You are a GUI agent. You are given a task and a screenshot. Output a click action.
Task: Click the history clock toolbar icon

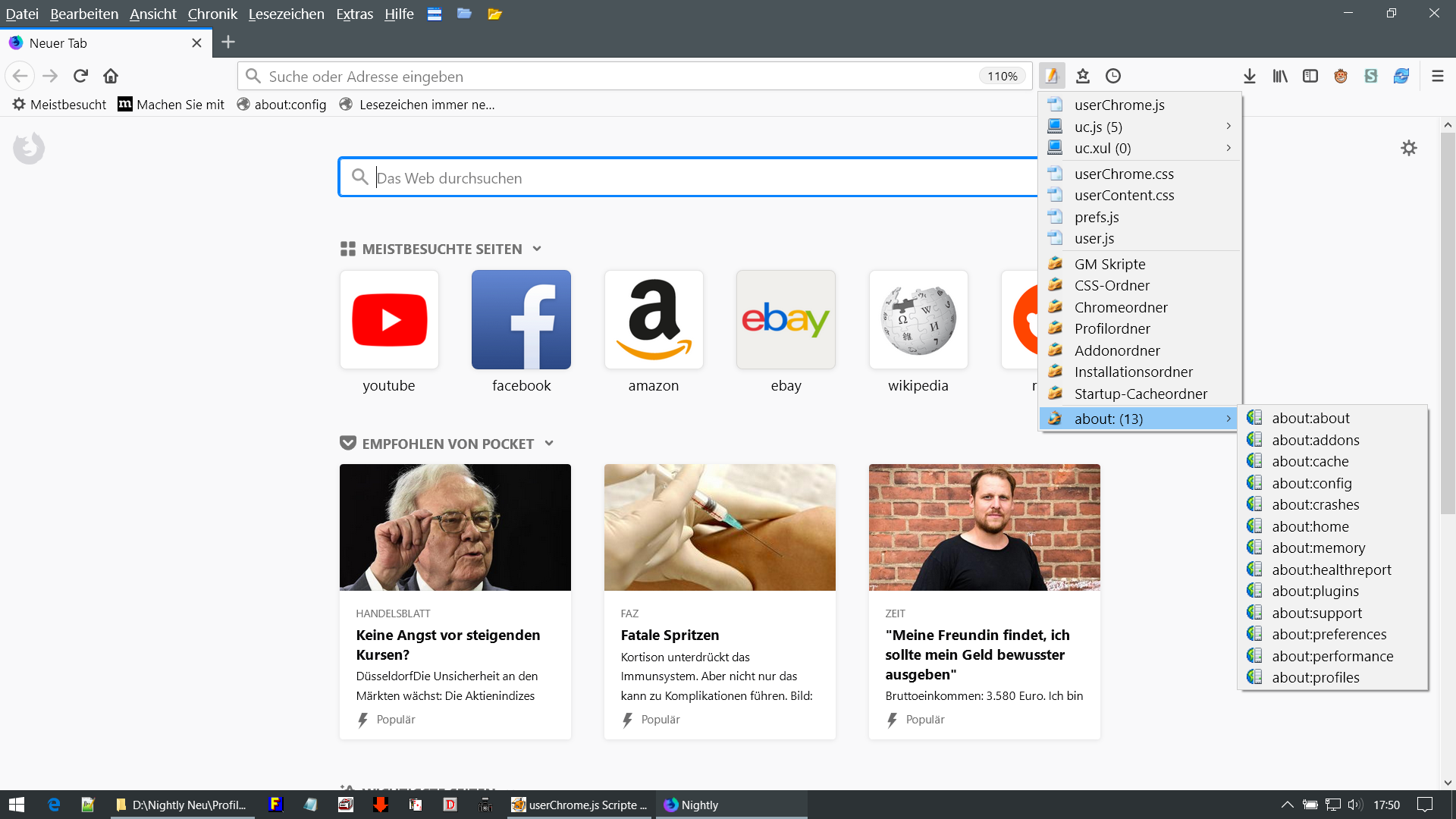(1113, 76)
